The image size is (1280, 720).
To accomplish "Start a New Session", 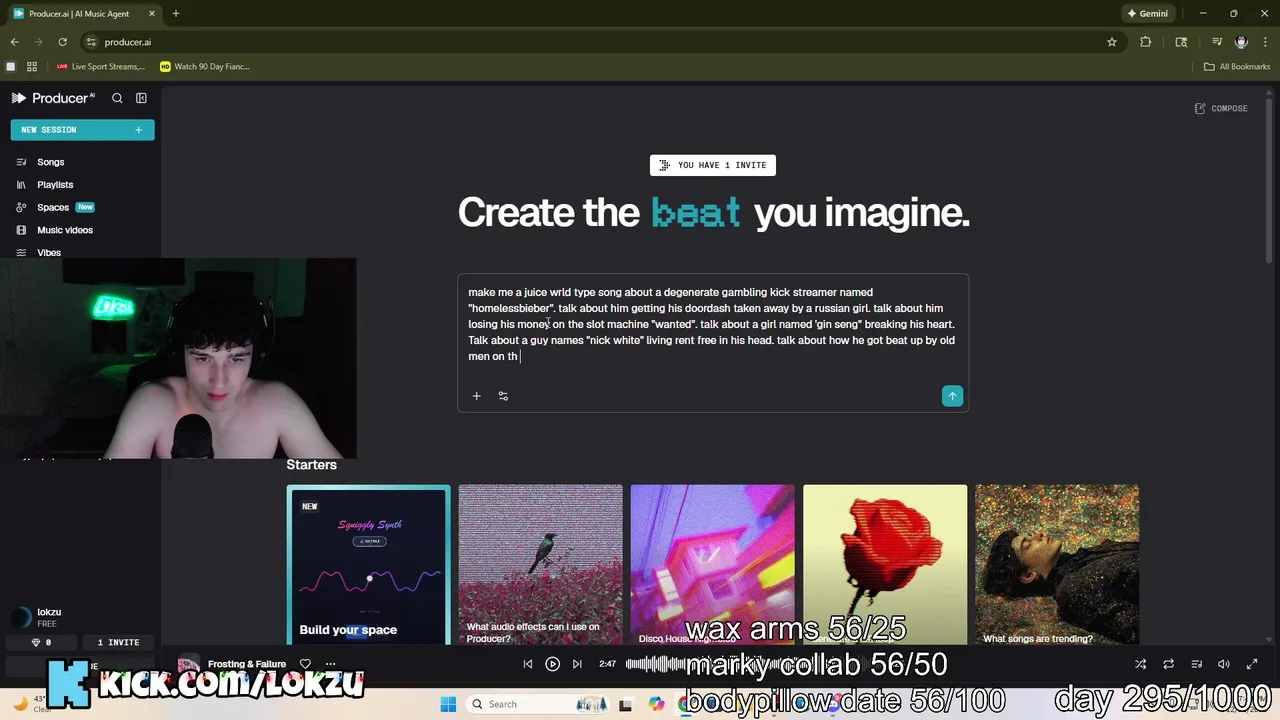I will 82,130.
